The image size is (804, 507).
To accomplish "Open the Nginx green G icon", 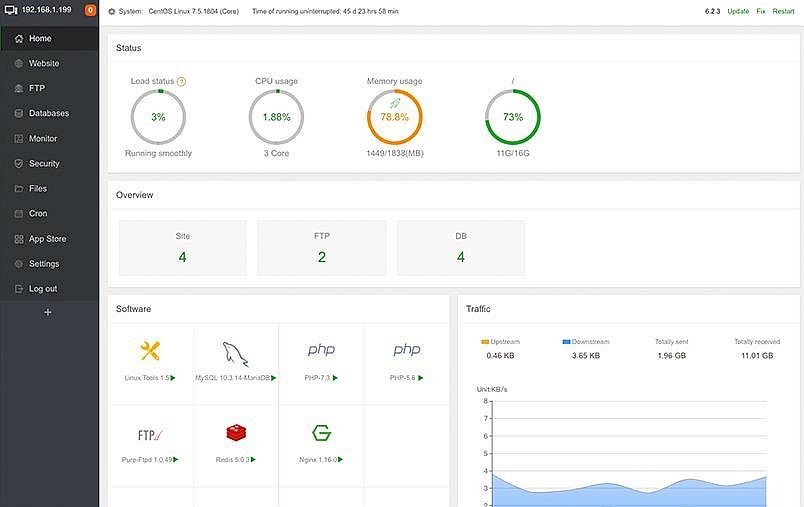I will pos(321,433).
